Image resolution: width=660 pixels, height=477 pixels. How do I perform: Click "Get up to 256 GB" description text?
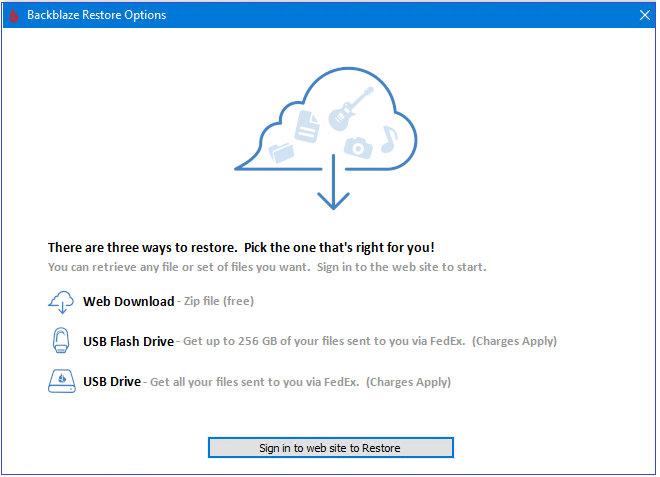230,341
